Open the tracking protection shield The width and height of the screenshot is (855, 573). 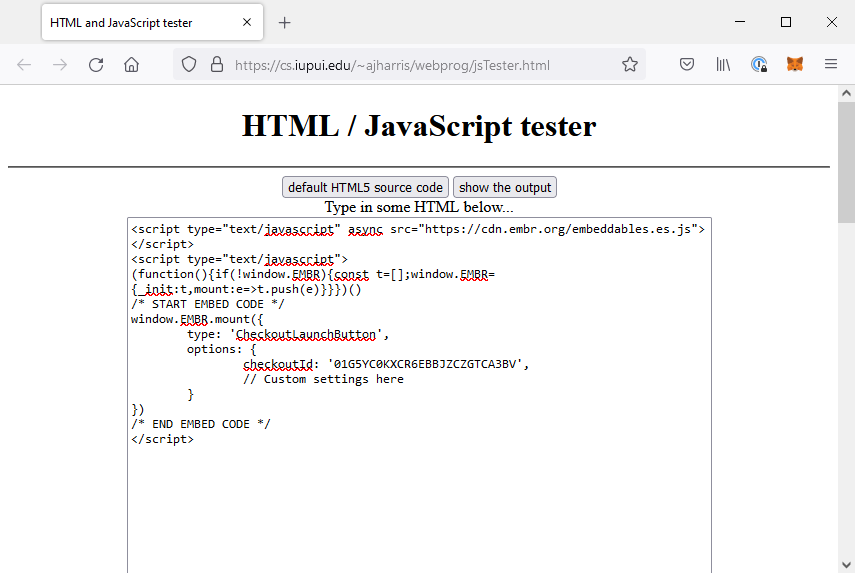189,65
